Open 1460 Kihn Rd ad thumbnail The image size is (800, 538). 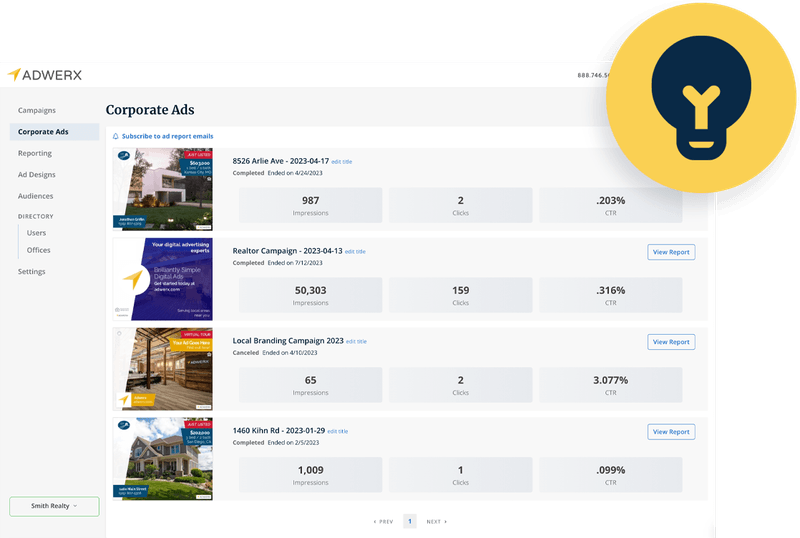point(163,459)
